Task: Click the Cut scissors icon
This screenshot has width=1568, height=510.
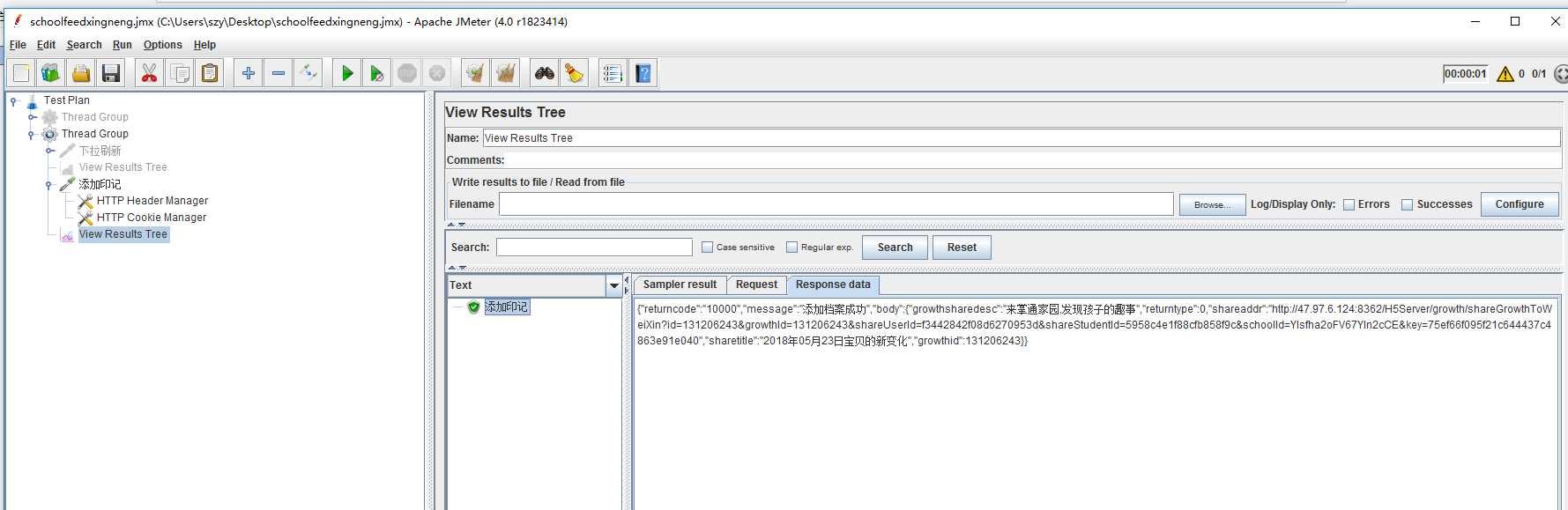Action: click(x=150, y=73)
